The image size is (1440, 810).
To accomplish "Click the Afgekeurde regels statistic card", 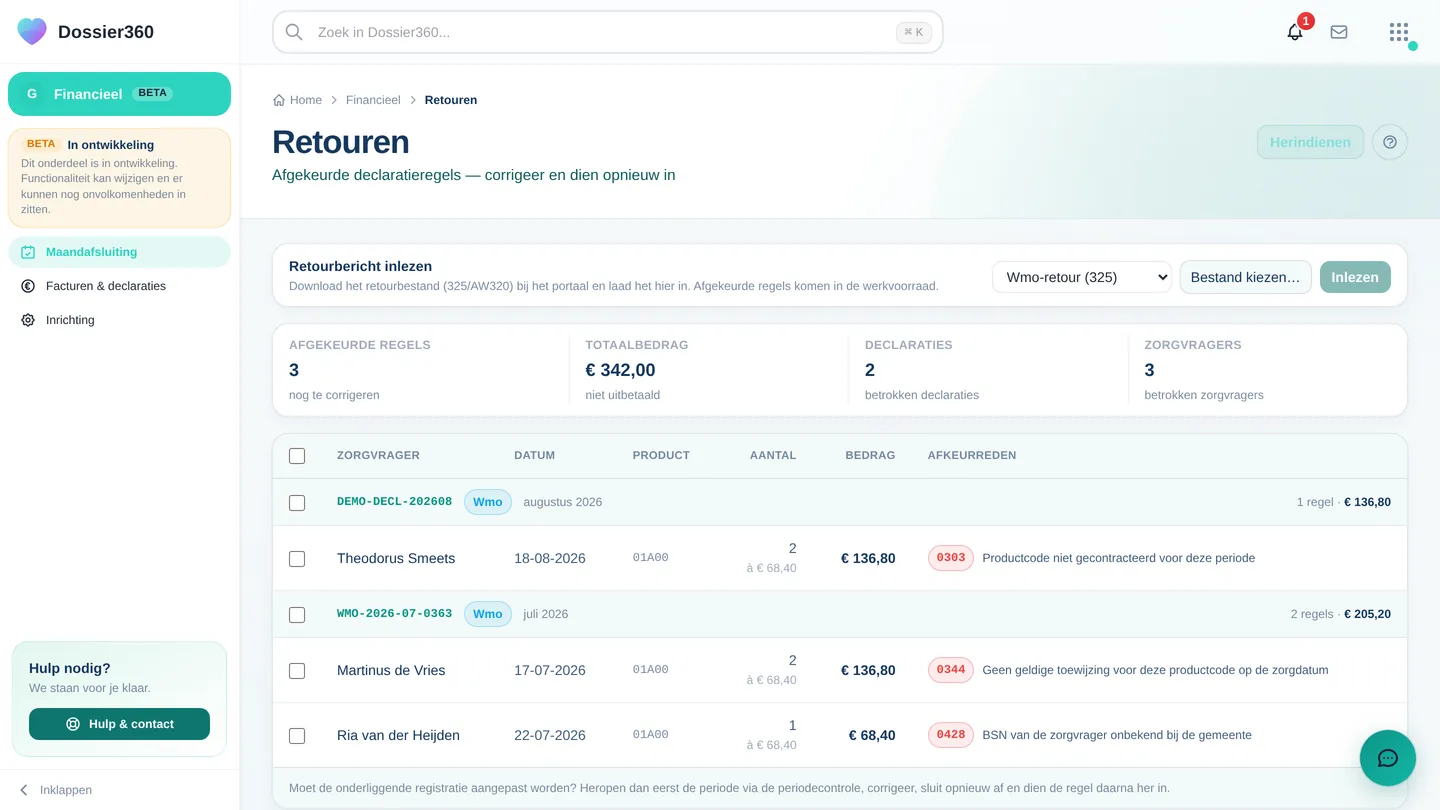I will coord(420,370).
